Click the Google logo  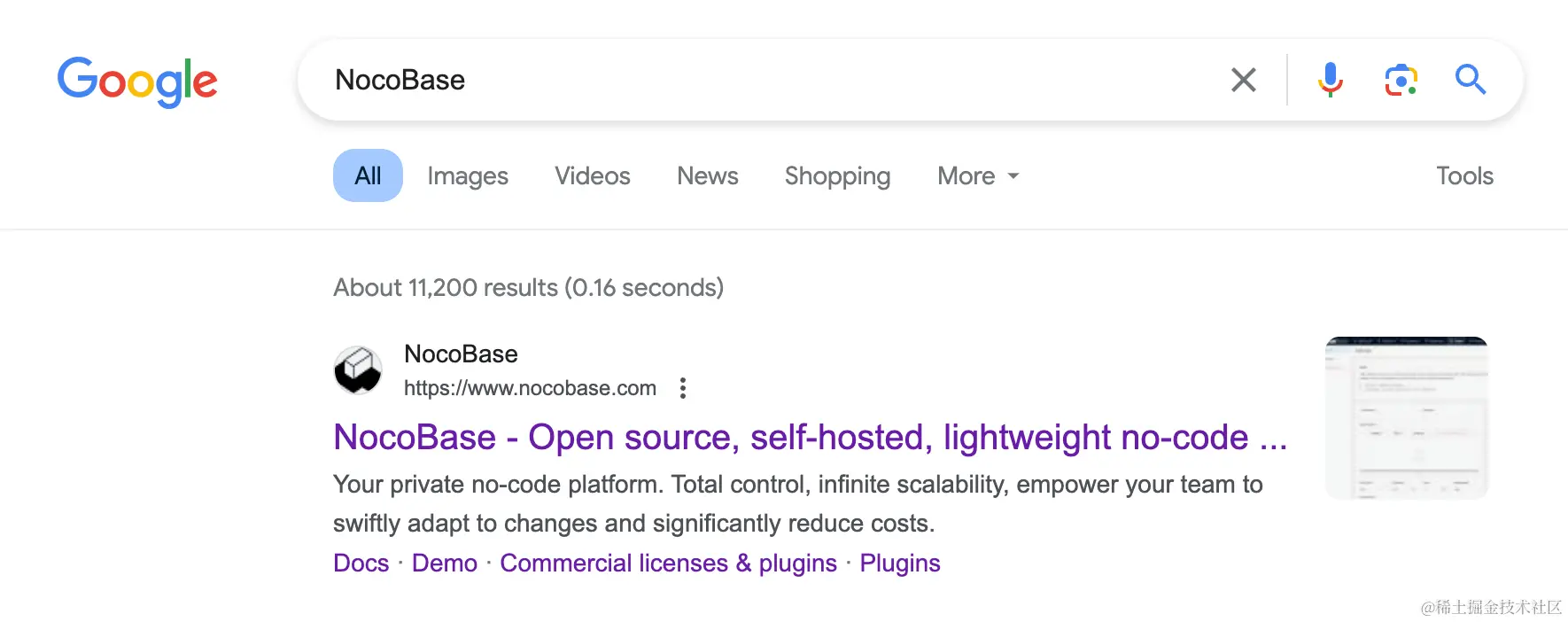click(x=137, y=82)
